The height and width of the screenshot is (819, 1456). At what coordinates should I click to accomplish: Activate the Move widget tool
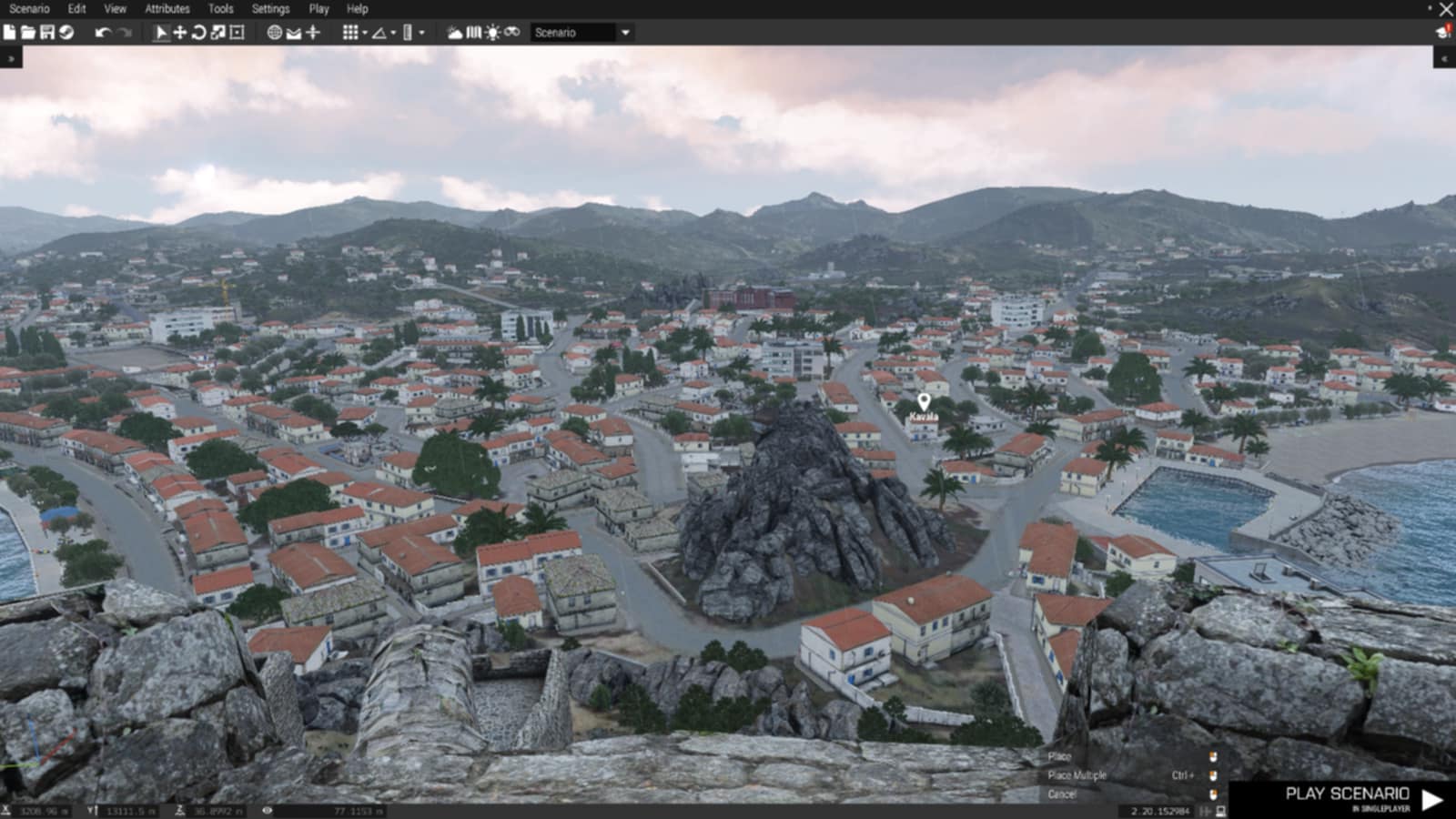(x=180, y=33)
